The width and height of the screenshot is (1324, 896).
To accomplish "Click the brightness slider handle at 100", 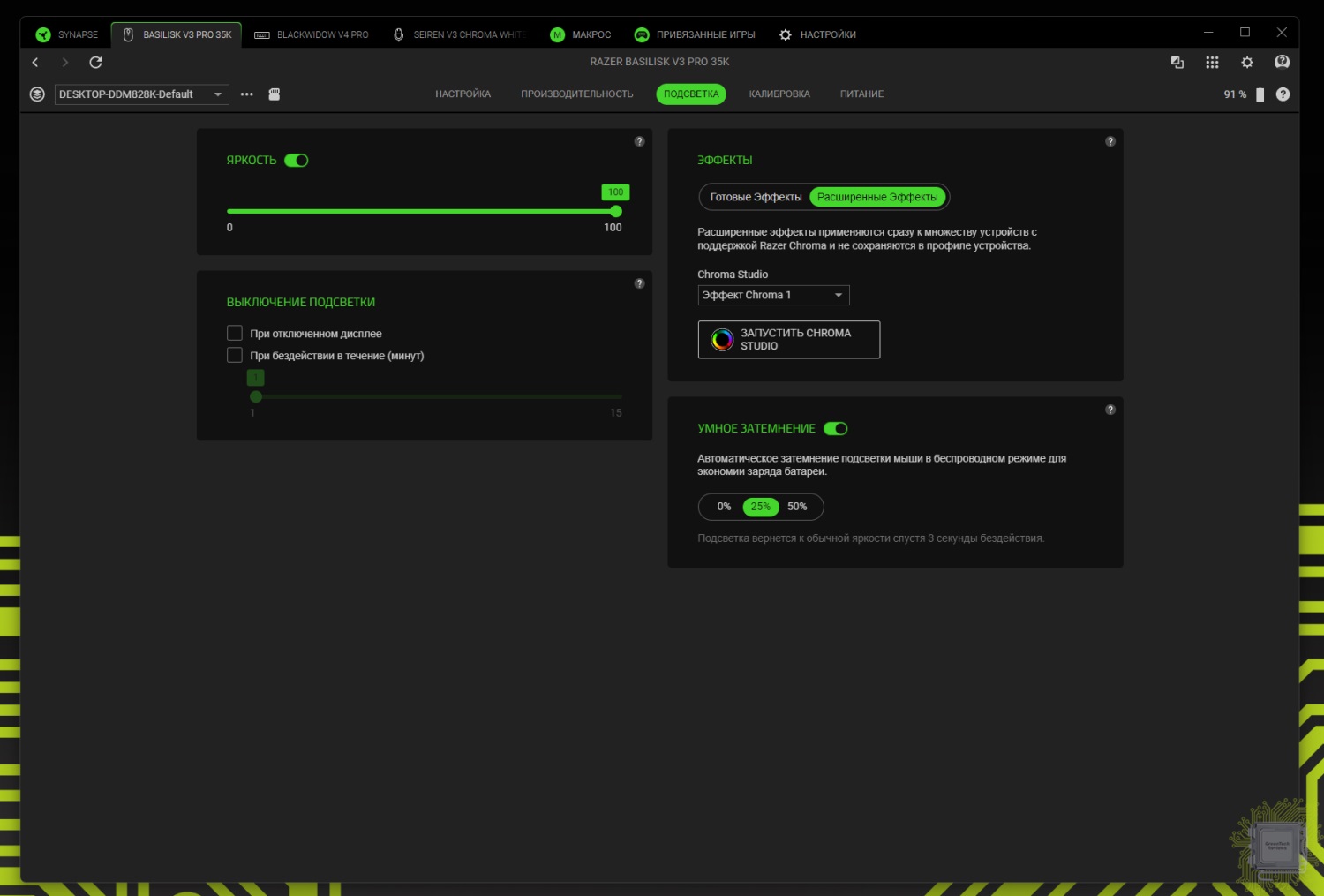I will coord(616,211).
